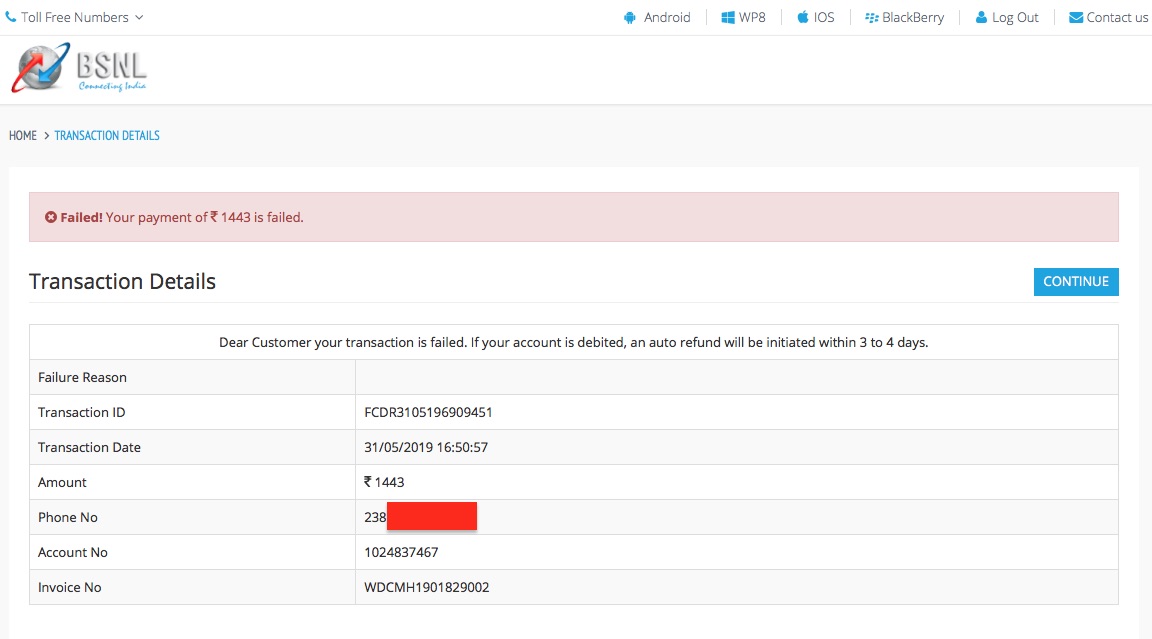Screen dimensions: 1152x639
Task: Open the WP8 app link text
Action: pyautogui.click(x=752, y=17)
